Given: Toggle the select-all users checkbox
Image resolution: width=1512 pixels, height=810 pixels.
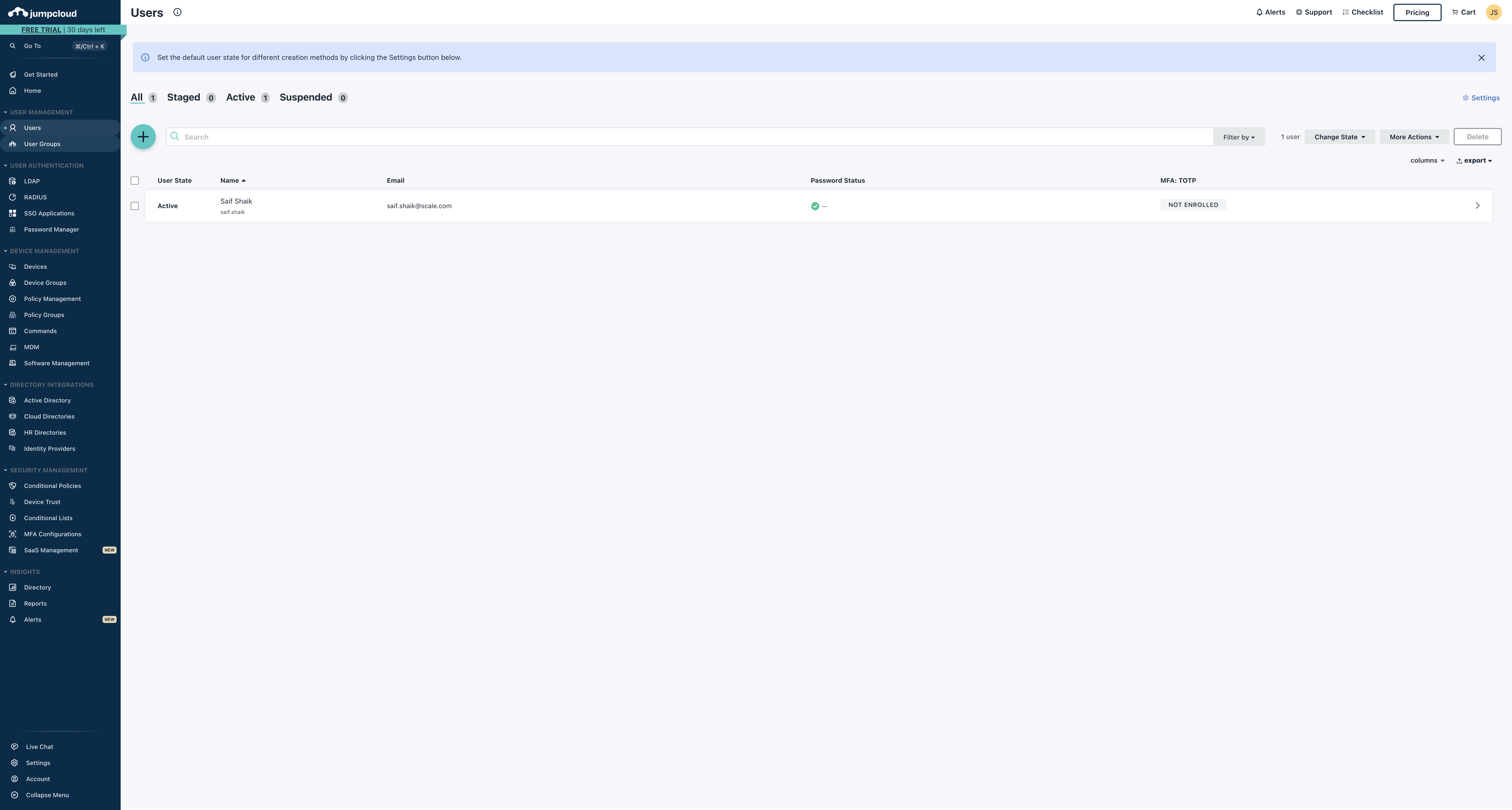Looking at the screenshot, I should tap(134, 180).
